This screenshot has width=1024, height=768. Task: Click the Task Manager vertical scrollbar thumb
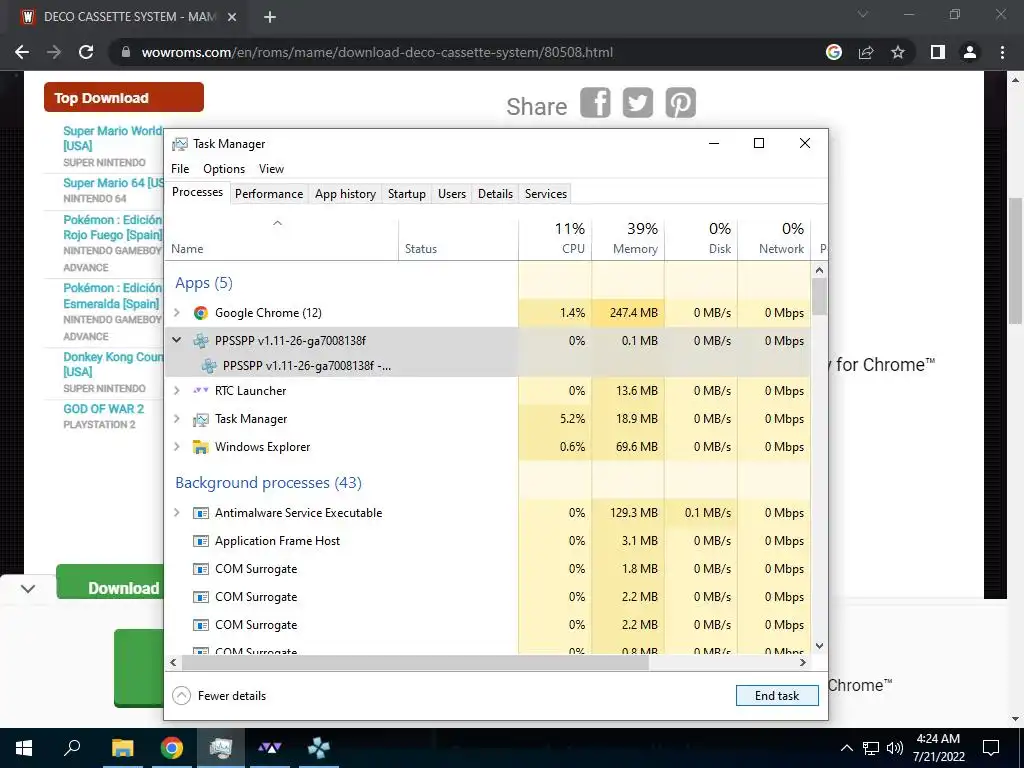coord(820,296)
